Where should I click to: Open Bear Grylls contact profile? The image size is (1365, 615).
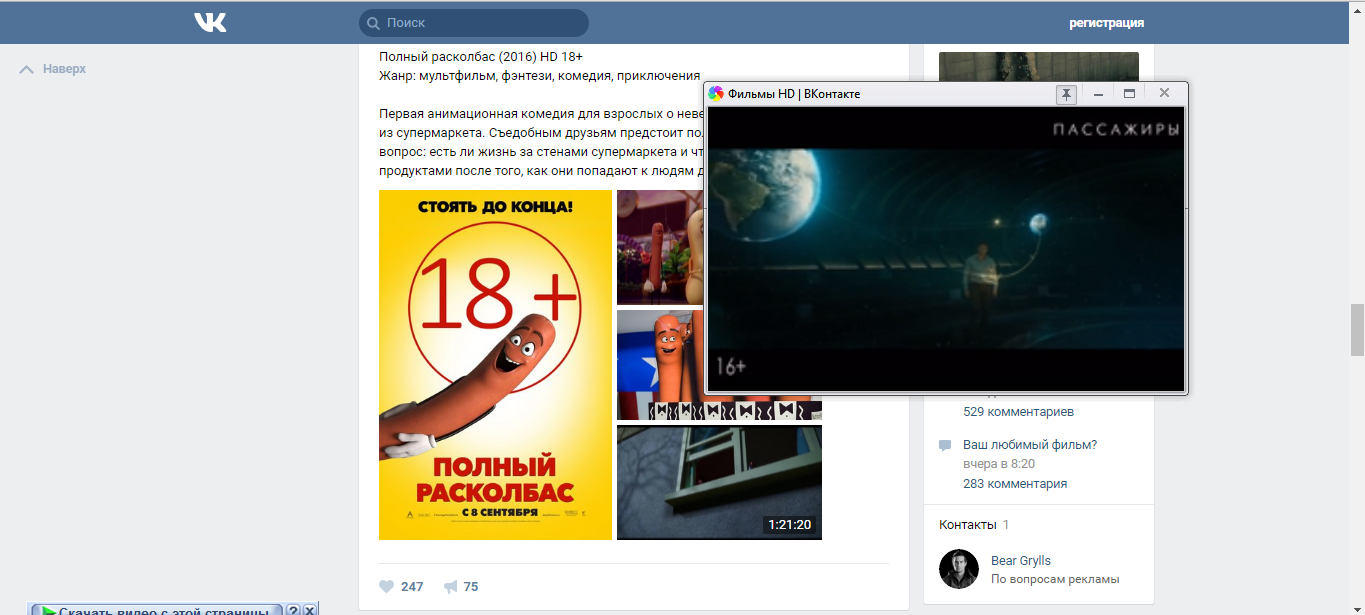(1021, 561)
